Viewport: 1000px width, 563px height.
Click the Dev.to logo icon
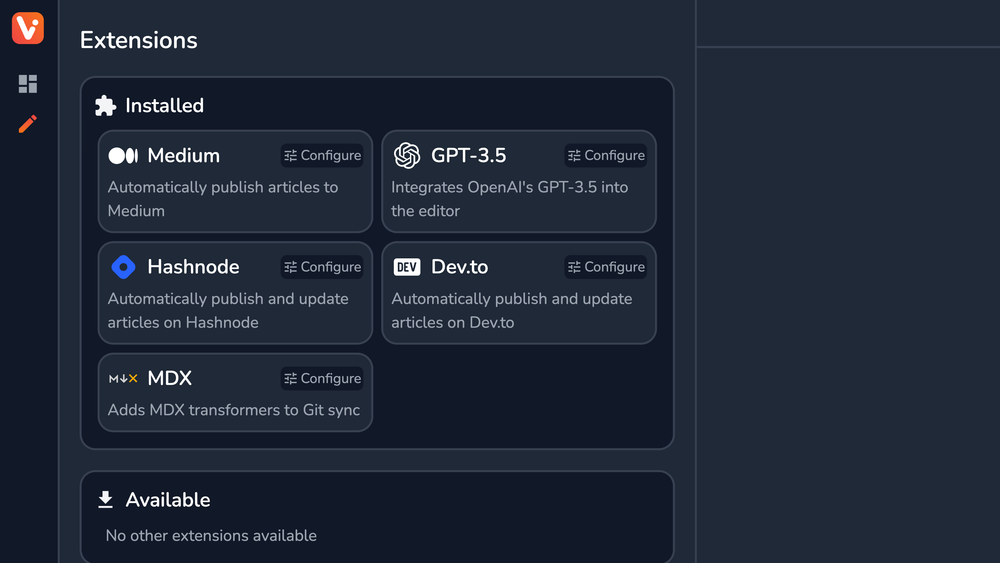click(x=407, y=267)
